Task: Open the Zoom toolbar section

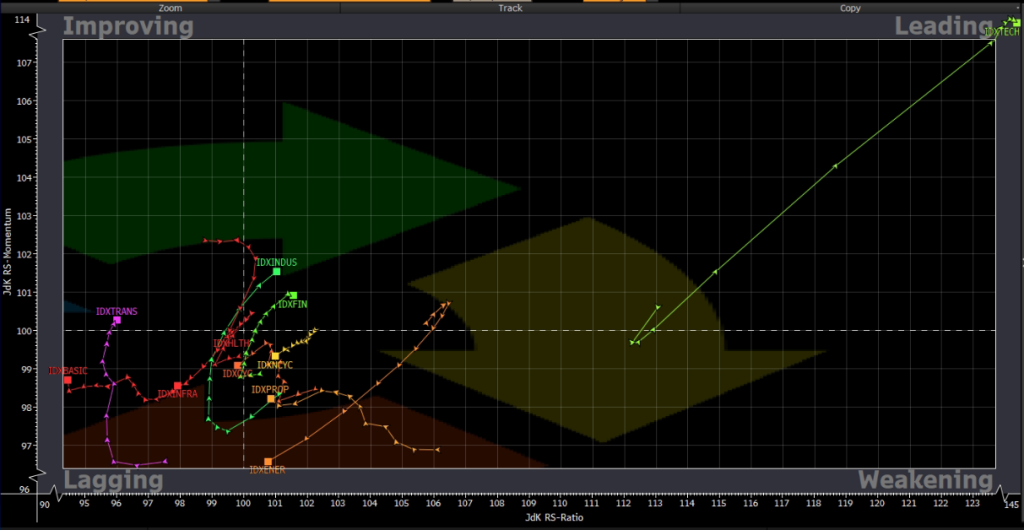Action: [x=170, y=8]
